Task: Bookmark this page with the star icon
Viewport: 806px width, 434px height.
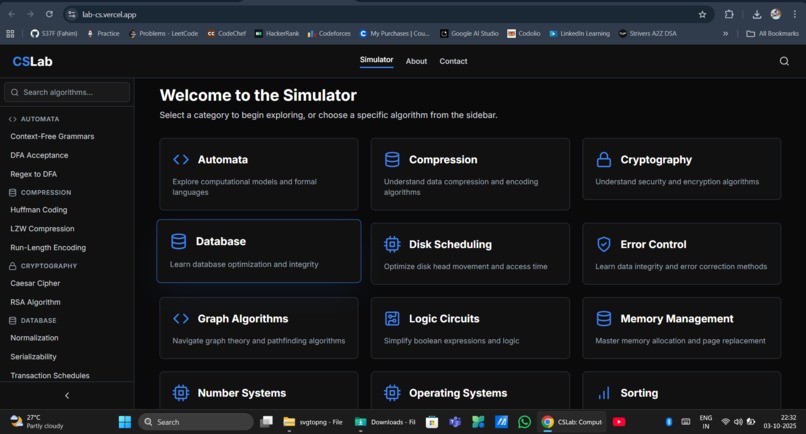Action: coord(702,14)
